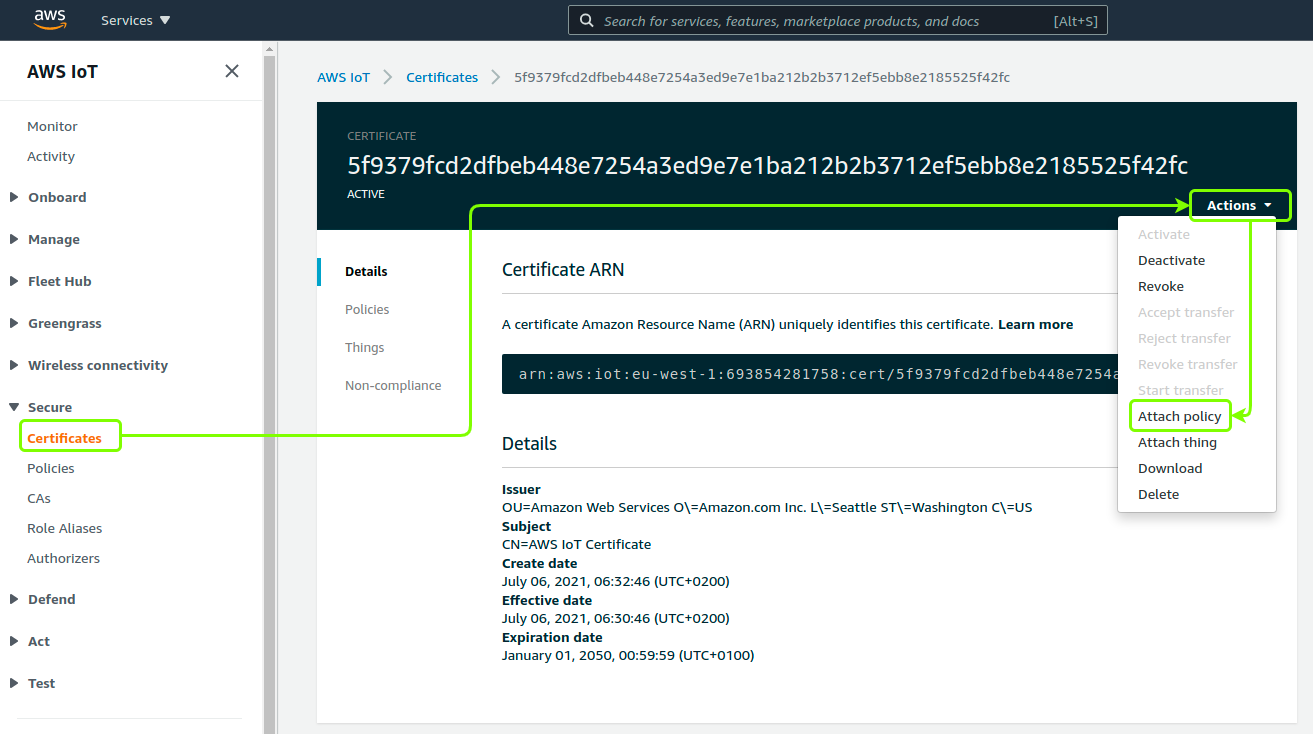Open CAs in the sidebar
This screenshot has width=1314, height=735.
[39, 498]
